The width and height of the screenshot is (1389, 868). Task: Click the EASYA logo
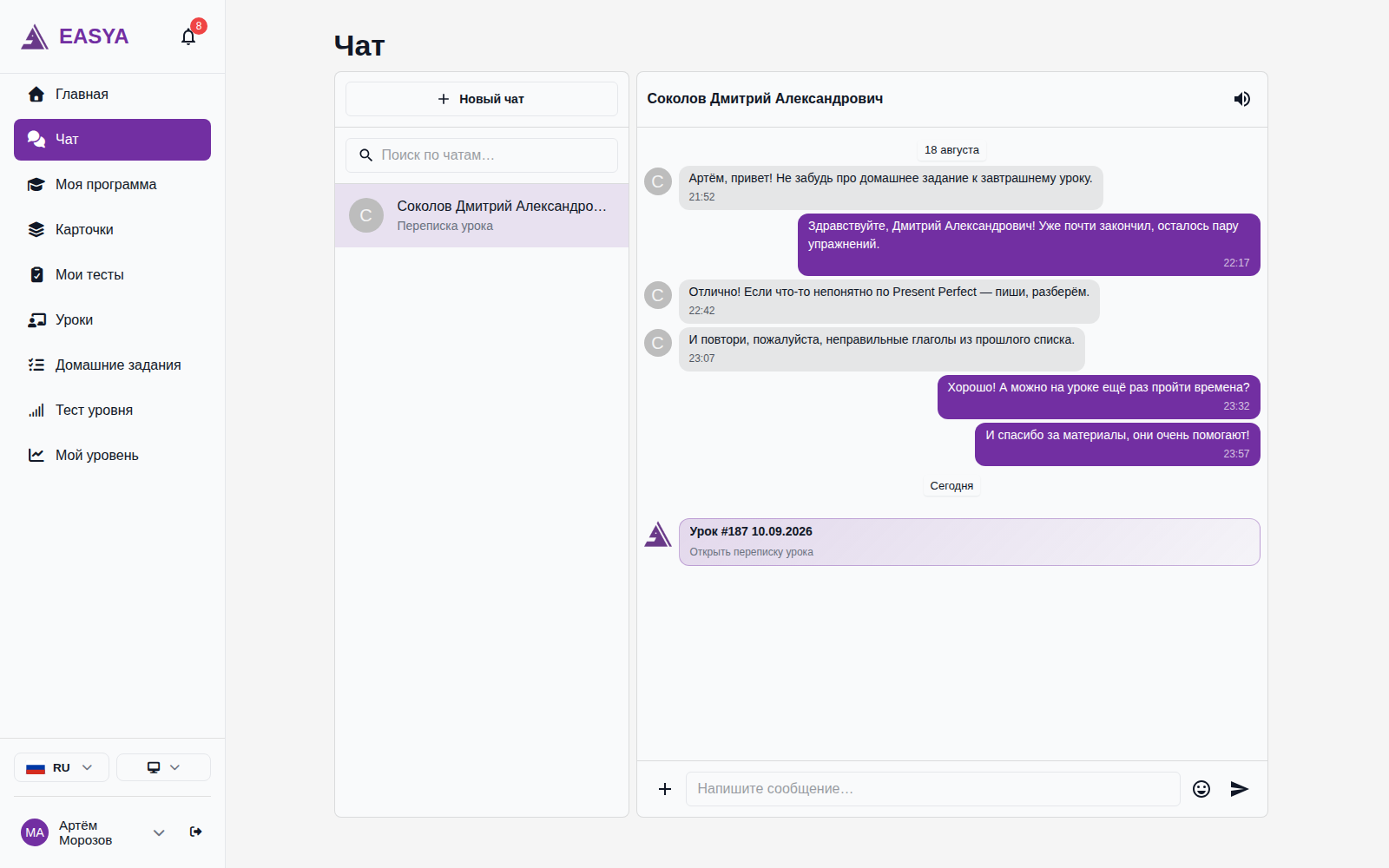75,36
